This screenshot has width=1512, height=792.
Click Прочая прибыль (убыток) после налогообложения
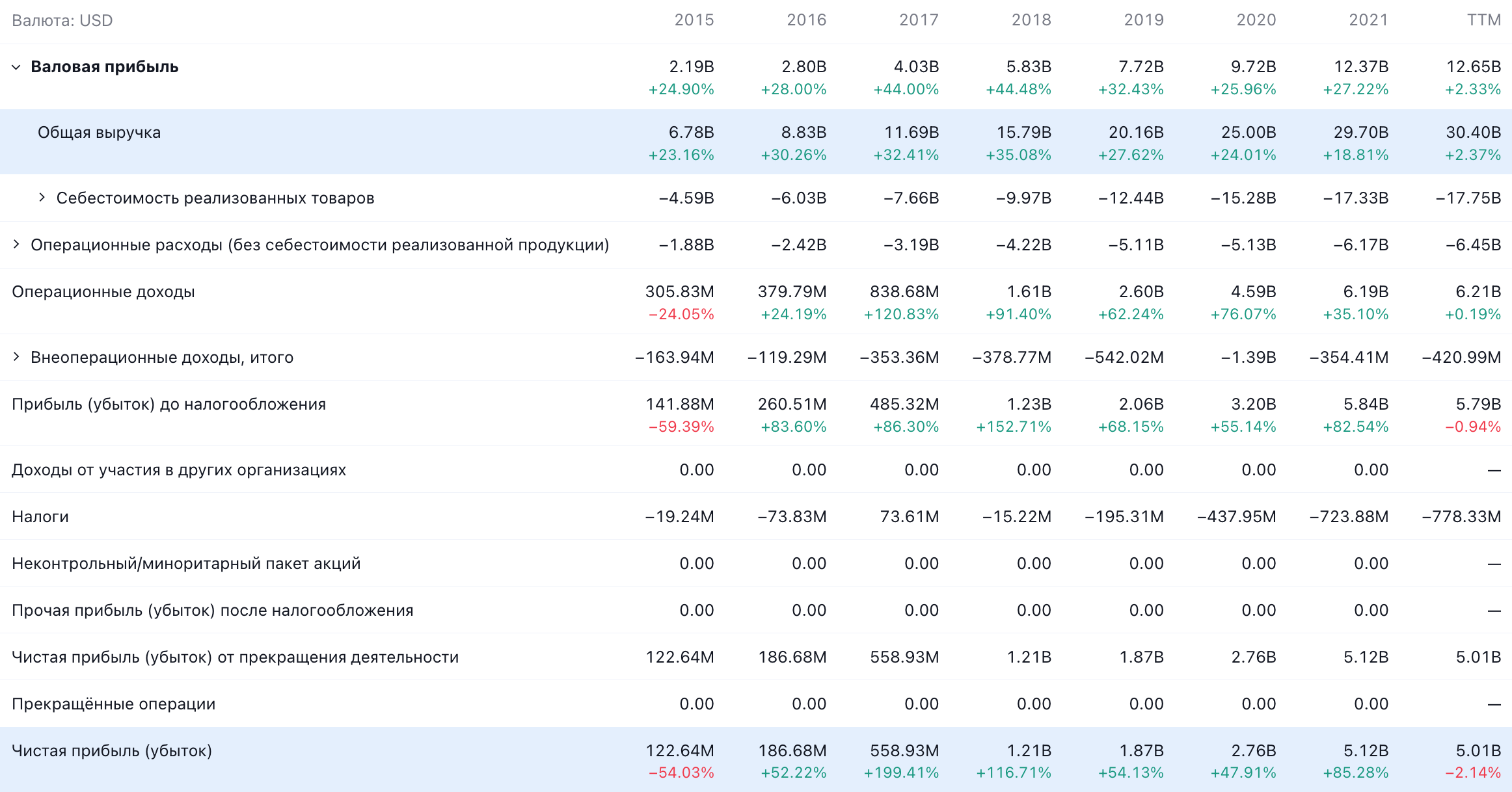pos(213,611)
